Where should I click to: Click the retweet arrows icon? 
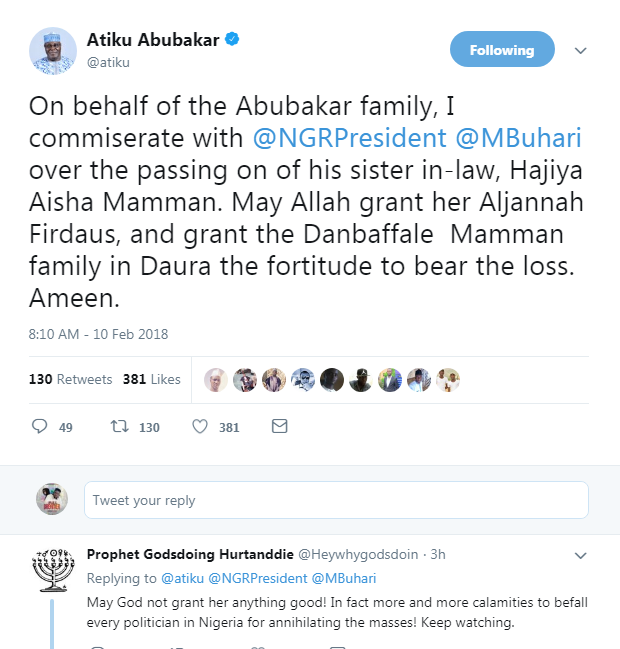pos(119,427)
